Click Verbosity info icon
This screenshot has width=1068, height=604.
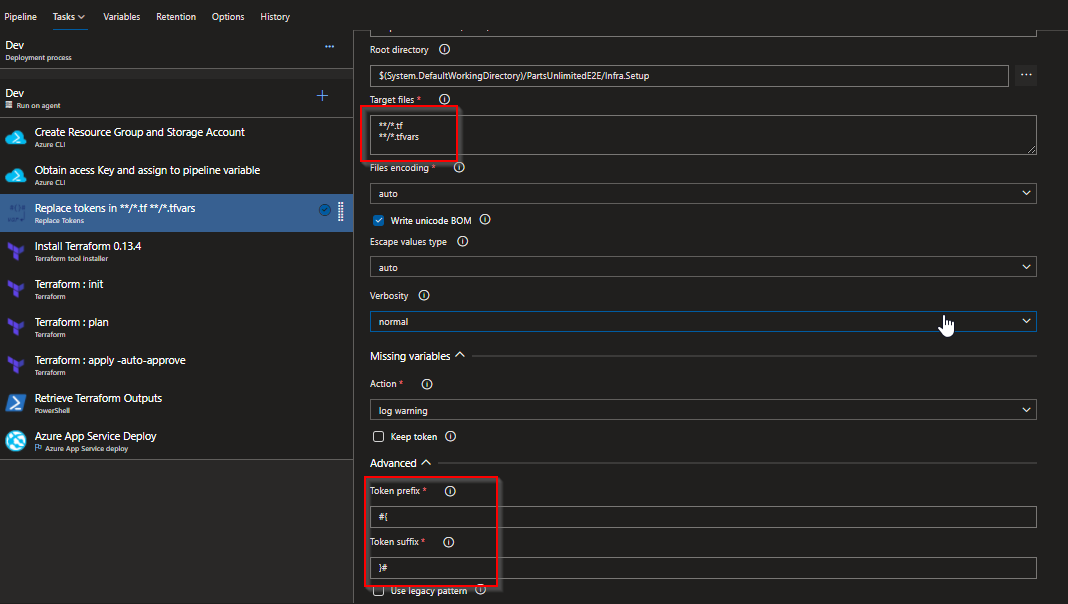[x=424, y=296]
